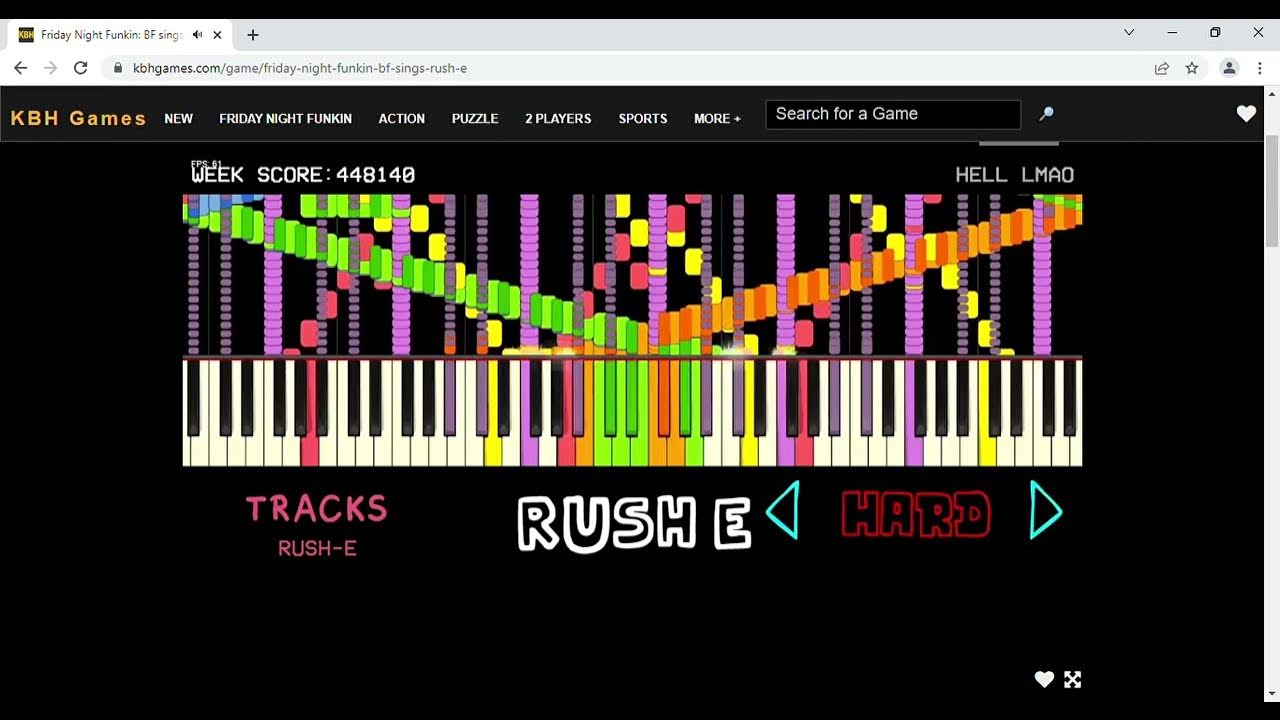Bookmark this page with star icon
Screen dimensions: 1280x720
coord(1192,68)
